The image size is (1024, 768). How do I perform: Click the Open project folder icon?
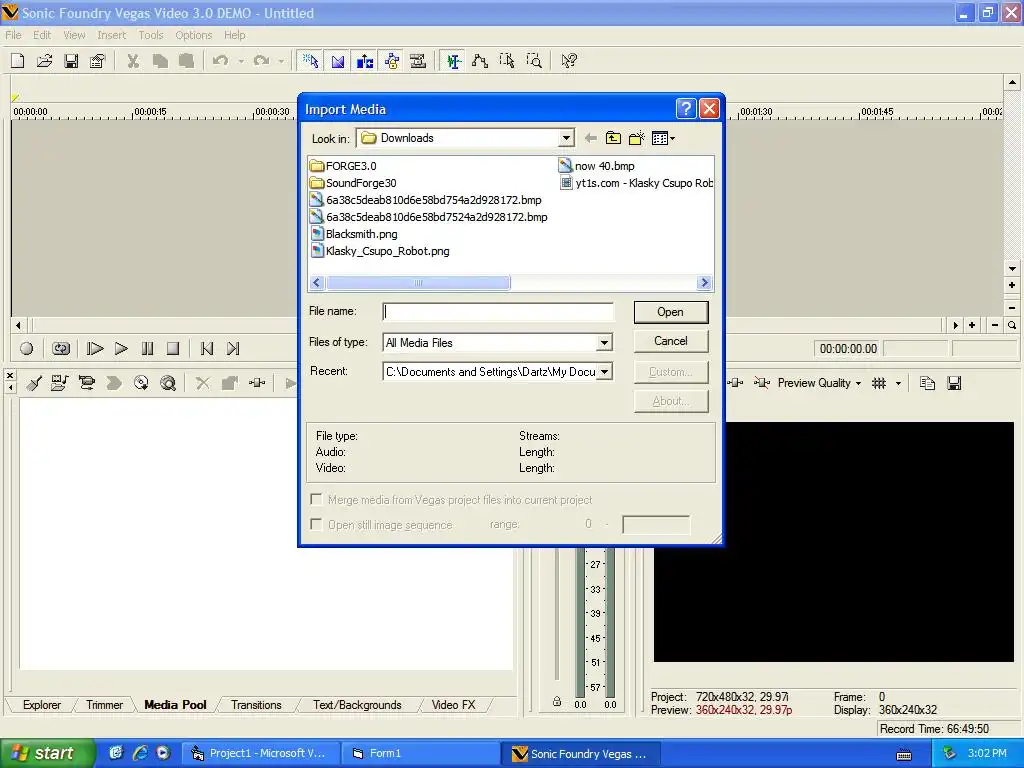44,61
